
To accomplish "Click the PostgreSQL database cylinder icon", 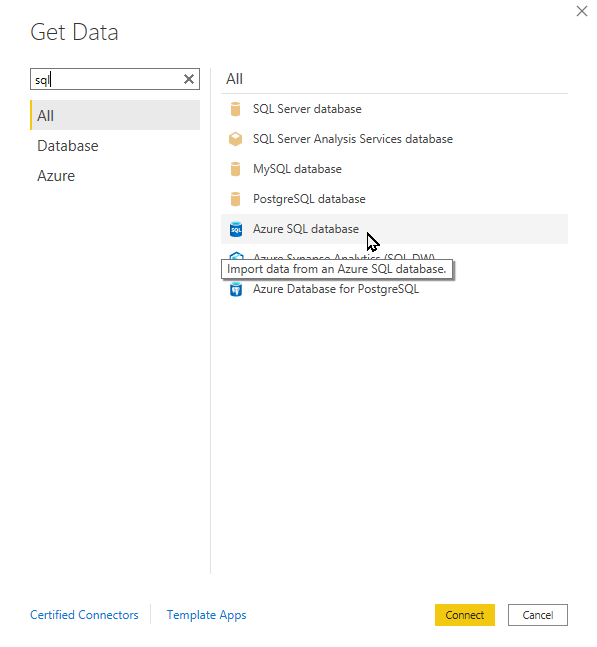I will (235, 199).
